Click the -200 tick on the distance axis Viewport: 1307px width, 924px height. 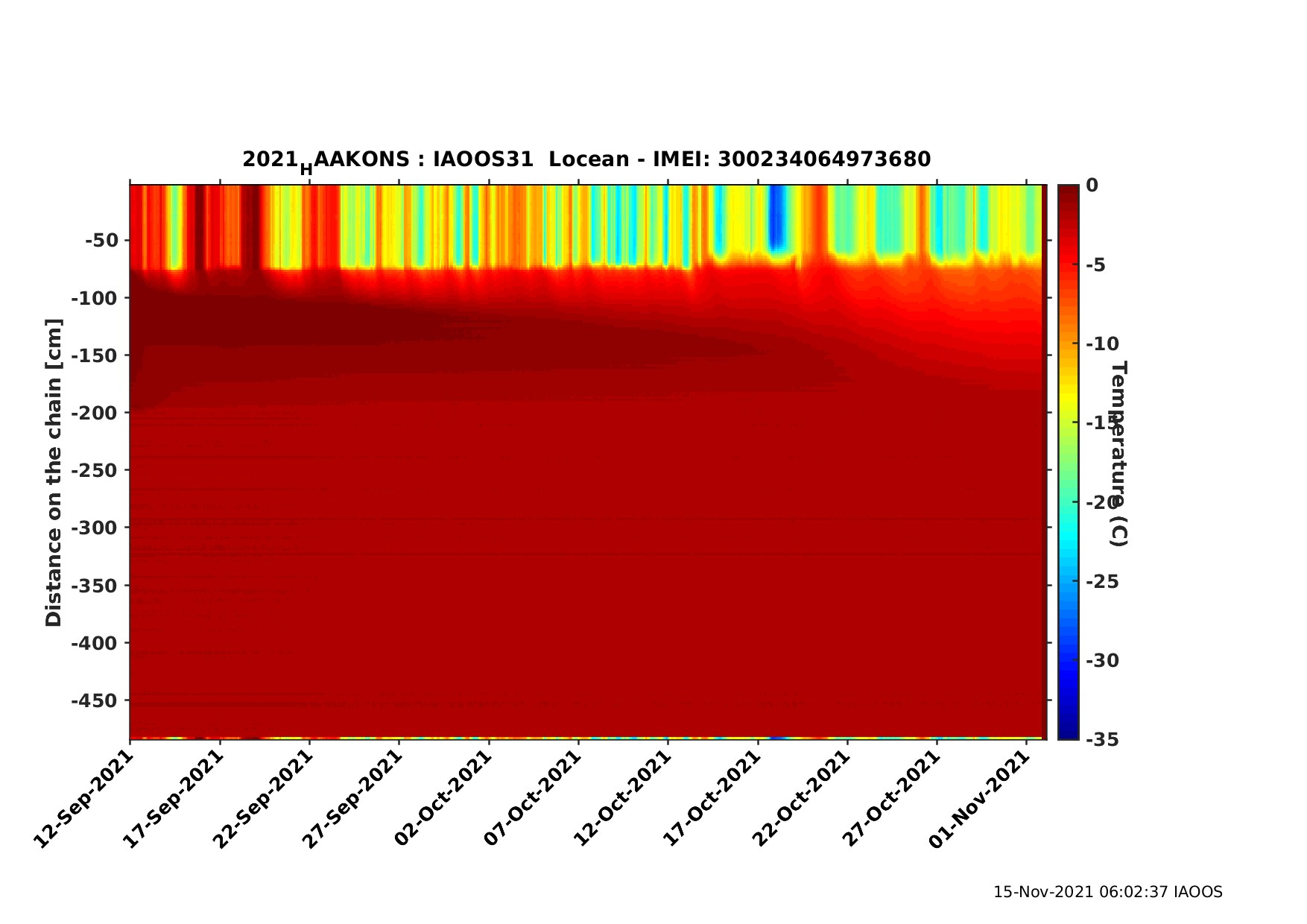point(95,413)
